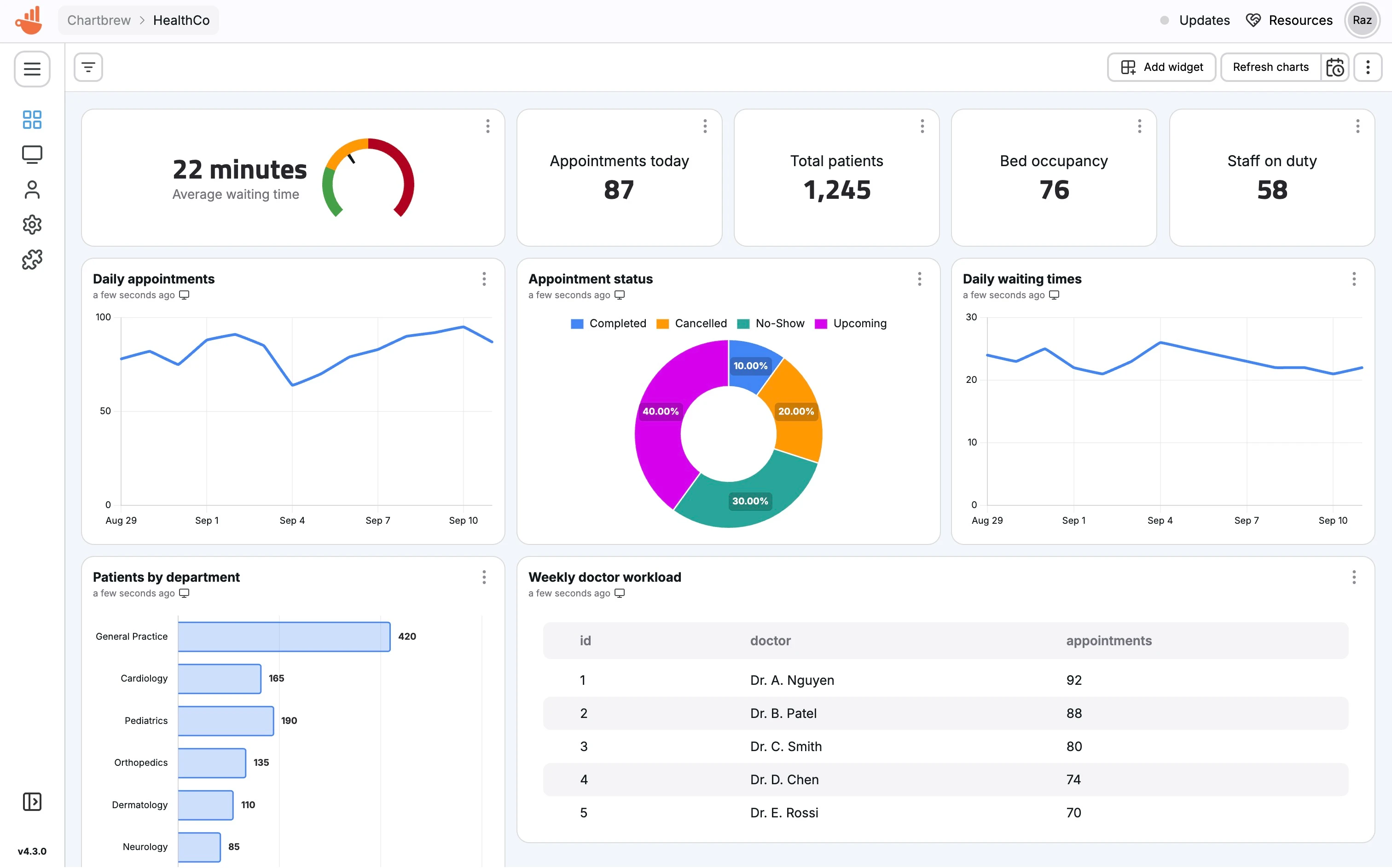Click the dashboard filters icon

(88, 67)
